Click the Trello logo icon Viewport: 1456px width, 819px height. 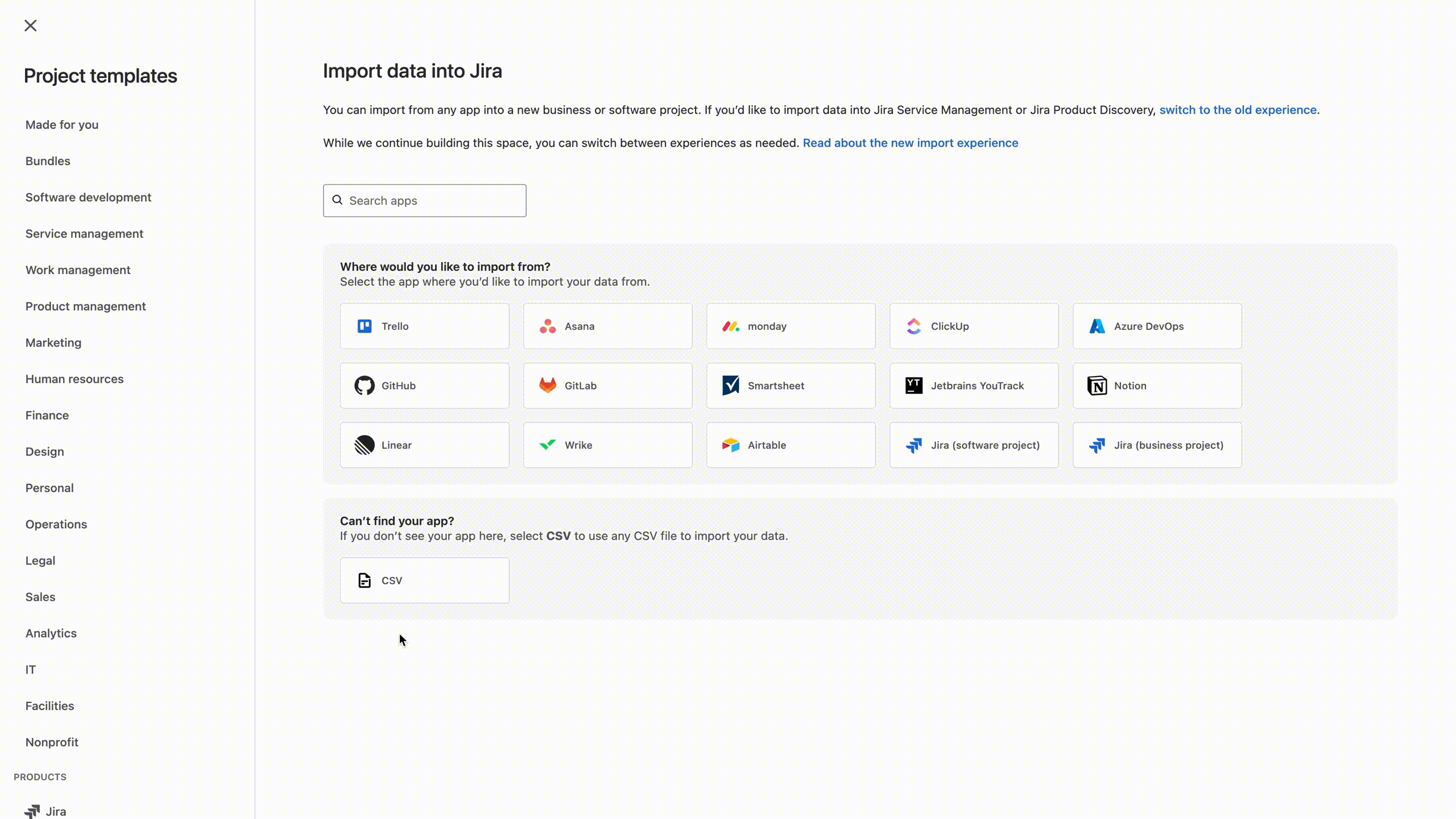[x=365, y=326]
